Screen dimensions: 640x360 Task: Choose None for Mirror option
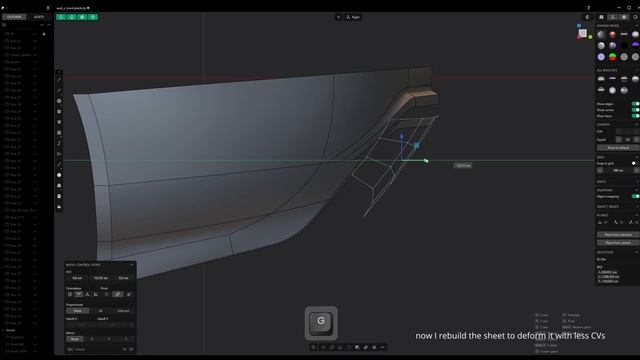coord(75,339)
